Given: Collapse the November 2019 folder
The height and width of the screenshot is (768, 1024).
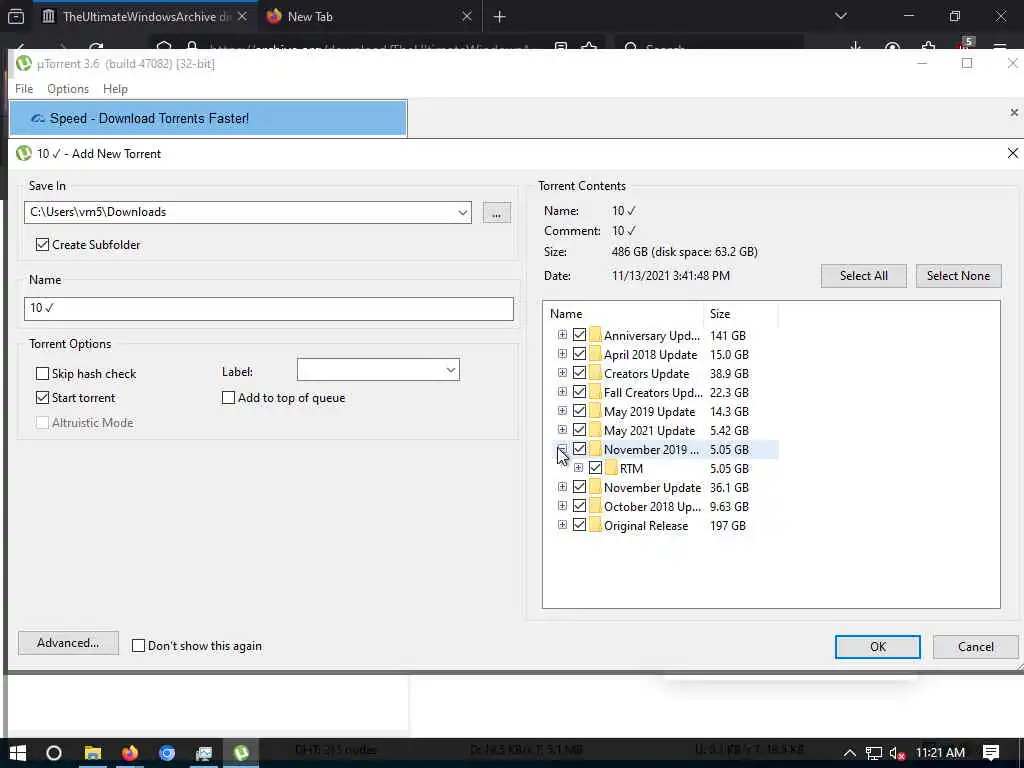Looking at the screenshot, I should [x=562, y=449].
